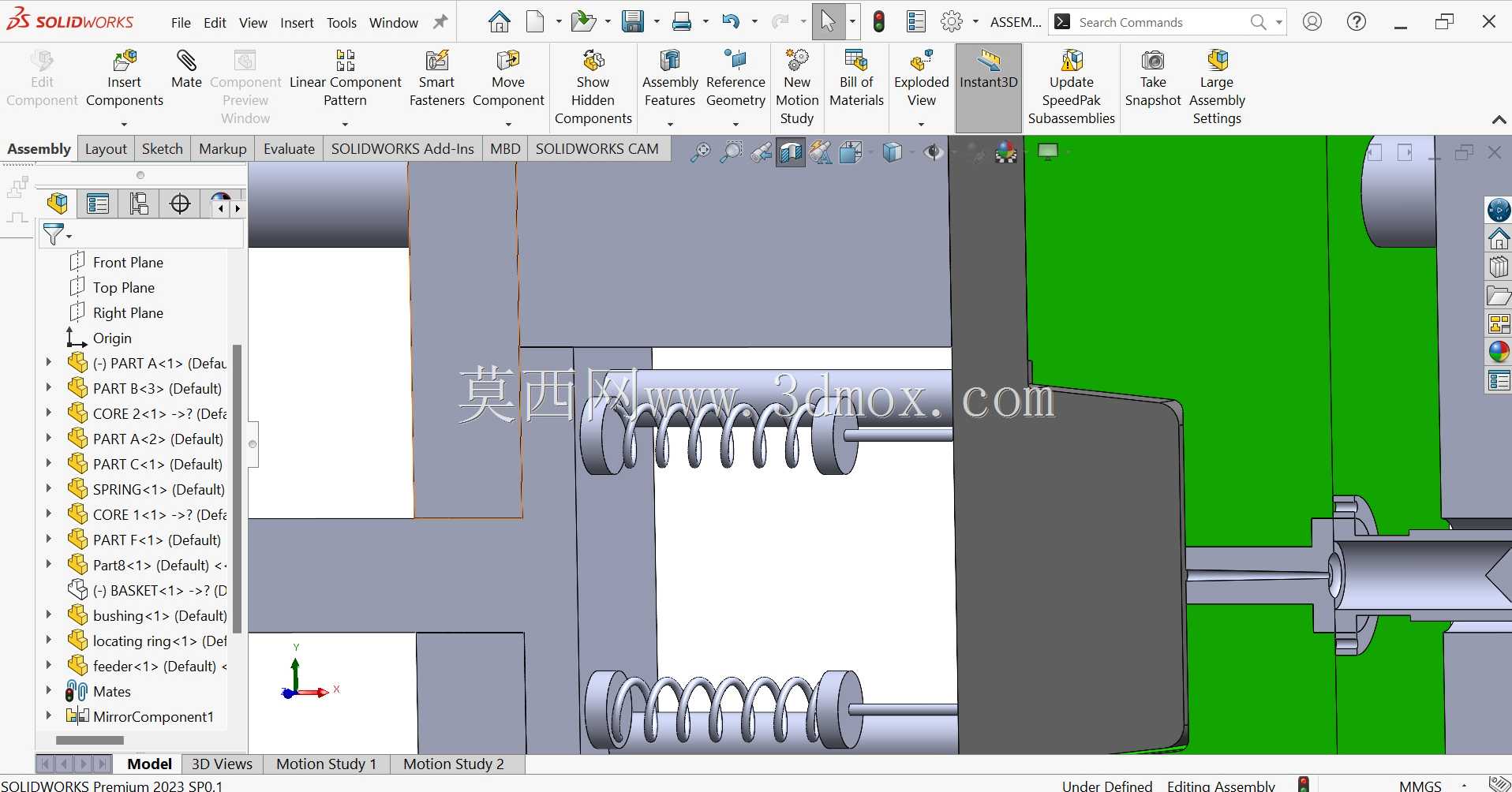Click the New document icon
Screen dimensions: 1512x792
(536, 22)
